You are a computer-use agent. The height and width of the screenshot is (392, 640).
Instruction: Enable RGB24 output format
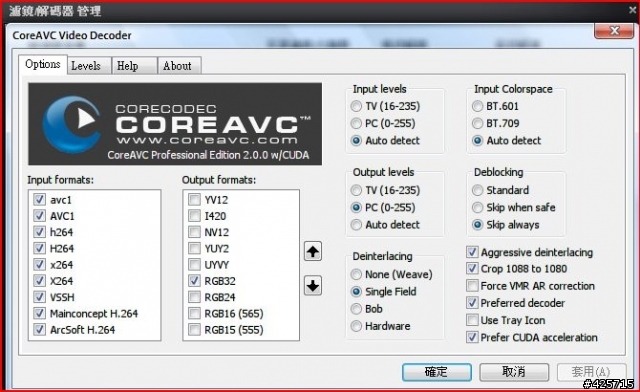click(194, 297)
